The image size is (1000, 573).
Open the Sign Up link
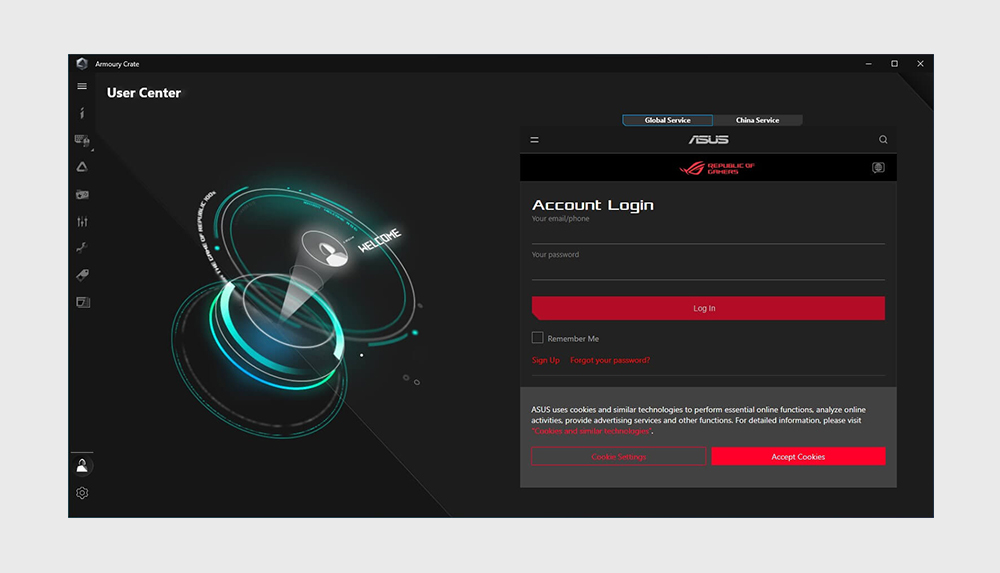[546, 360]
